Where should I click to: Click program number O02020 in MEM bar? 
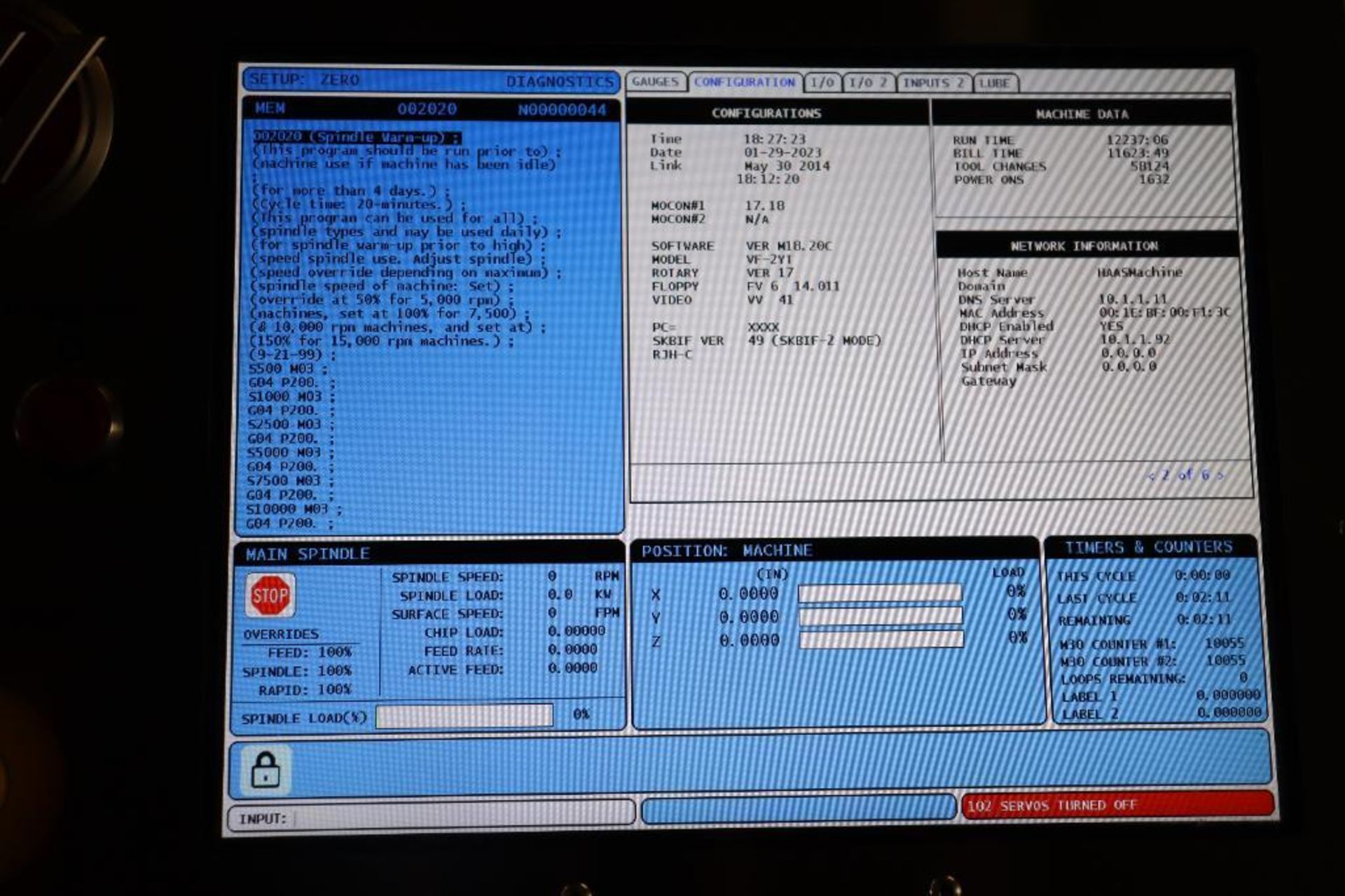pos(427,109)
